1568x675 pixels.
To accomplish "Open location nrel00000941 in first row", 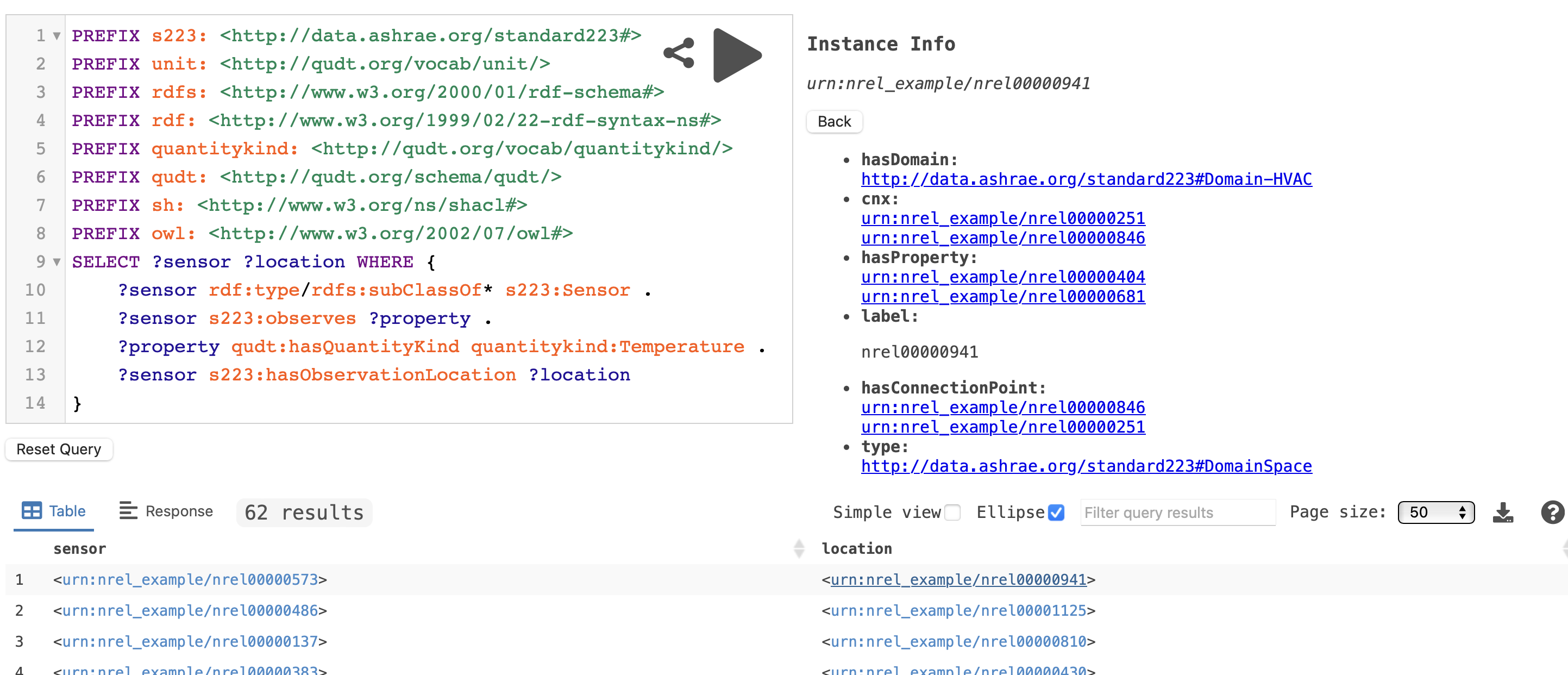I will (958, 579).
